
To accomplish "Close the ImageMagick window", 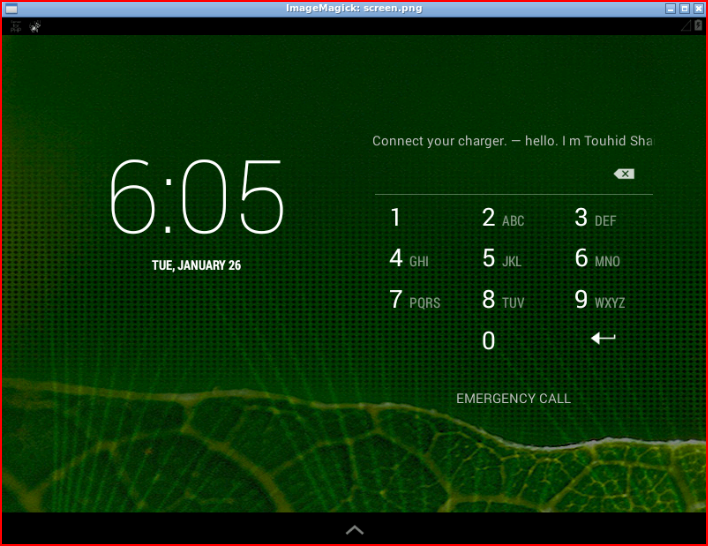I will coord(699,9).
